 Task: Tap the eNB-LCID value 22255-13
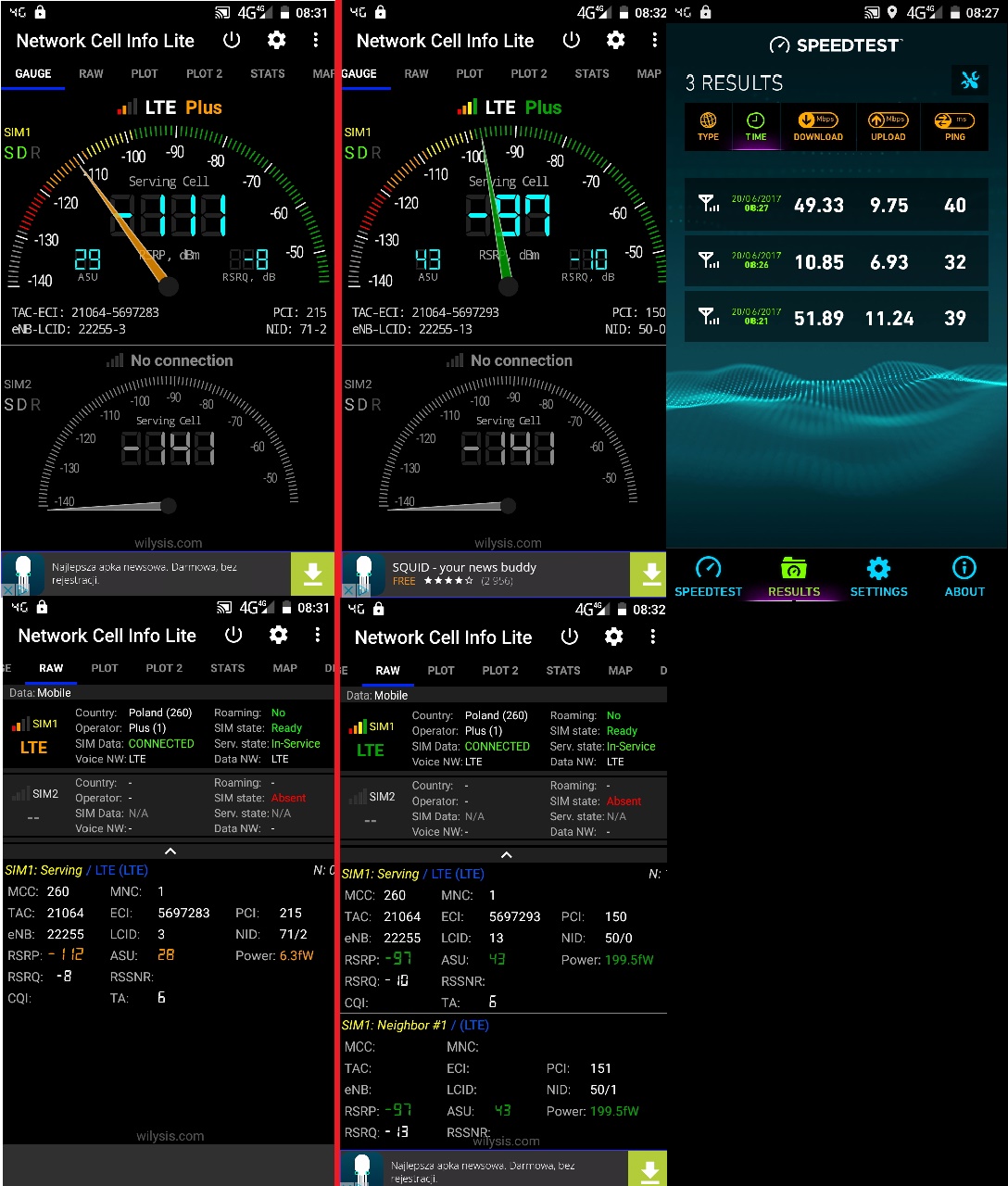tap(444, 329)
